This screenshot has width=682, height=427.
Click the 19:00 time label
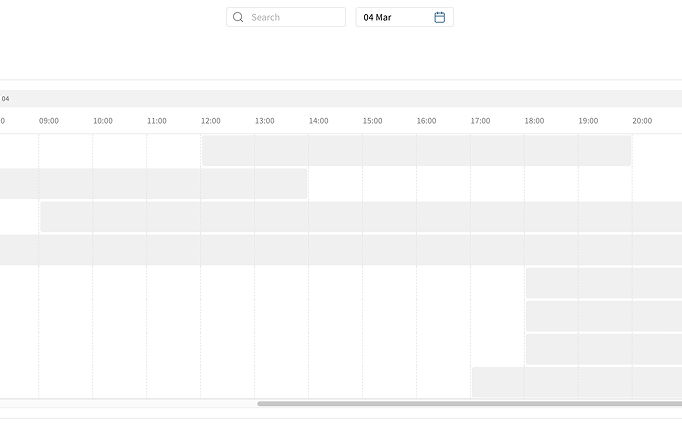(588, 121)
